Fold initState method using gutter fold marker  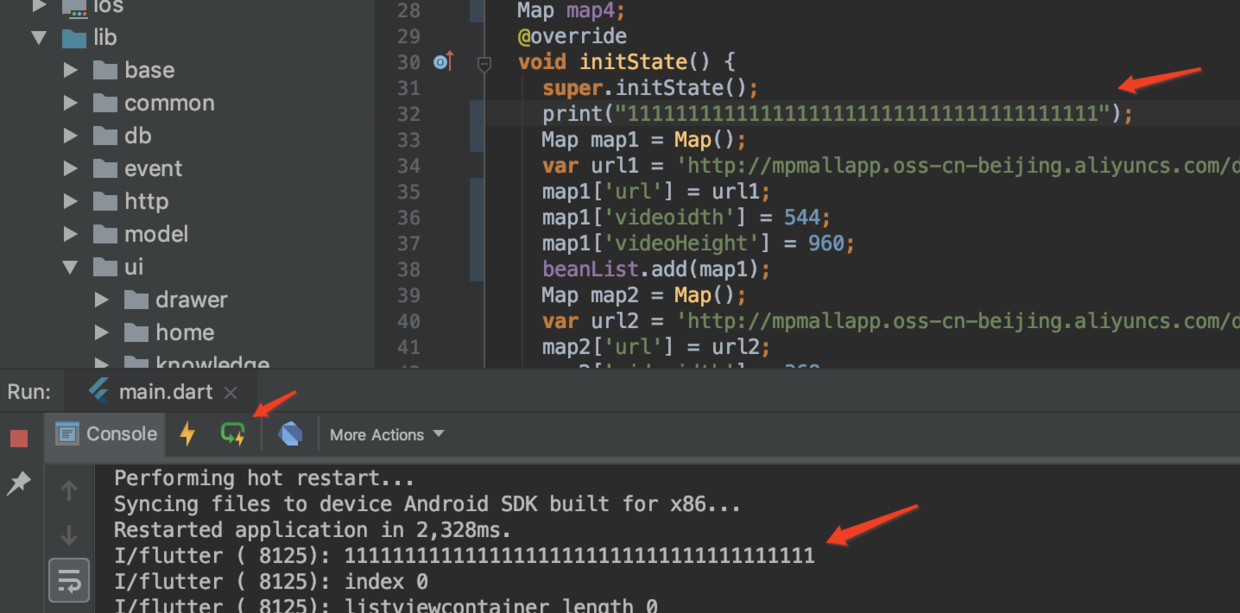[484, 63]
